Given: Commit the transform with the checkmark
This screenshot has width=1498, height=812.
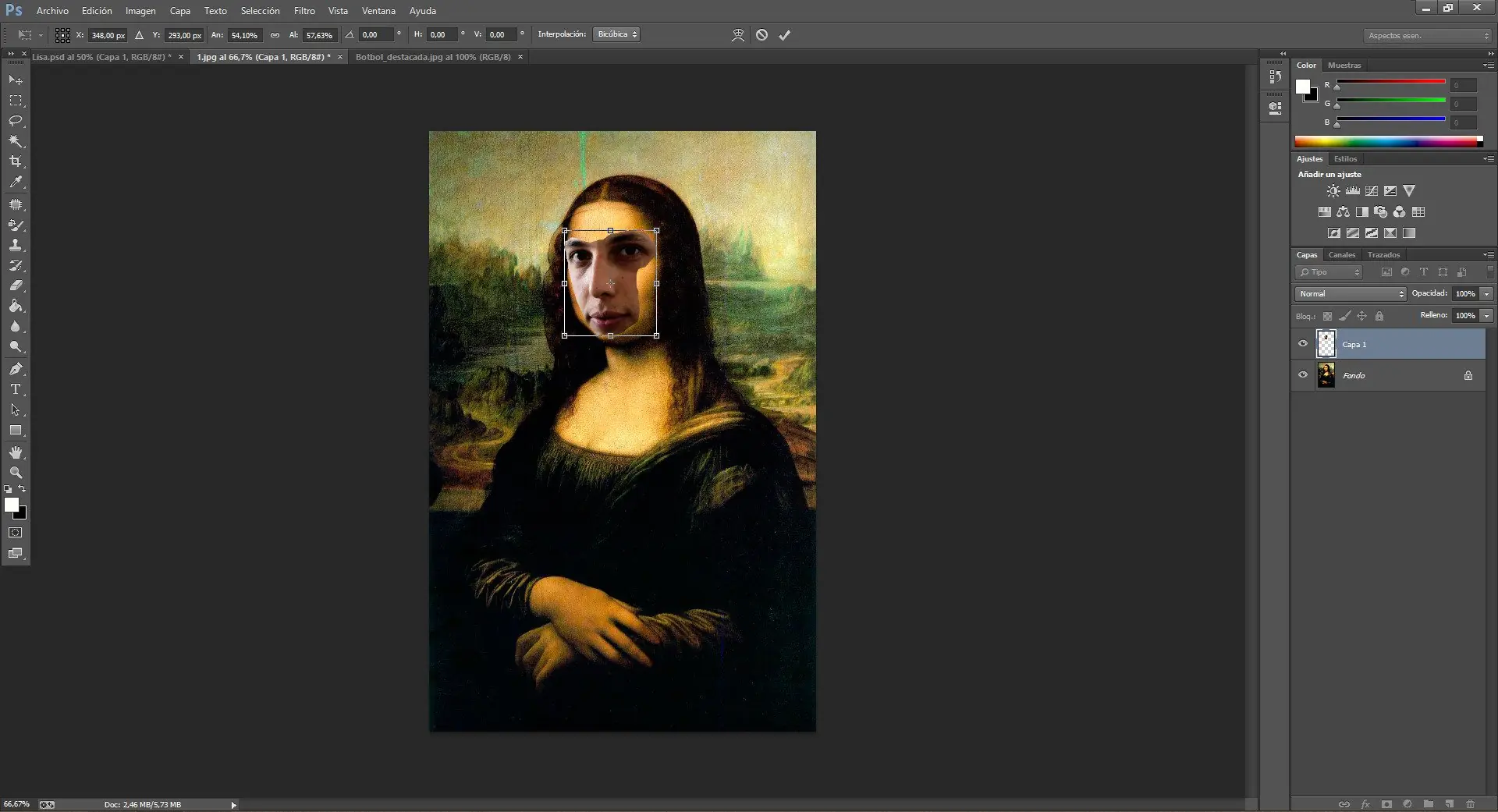Looking at the screenshot, I should 785,35.
